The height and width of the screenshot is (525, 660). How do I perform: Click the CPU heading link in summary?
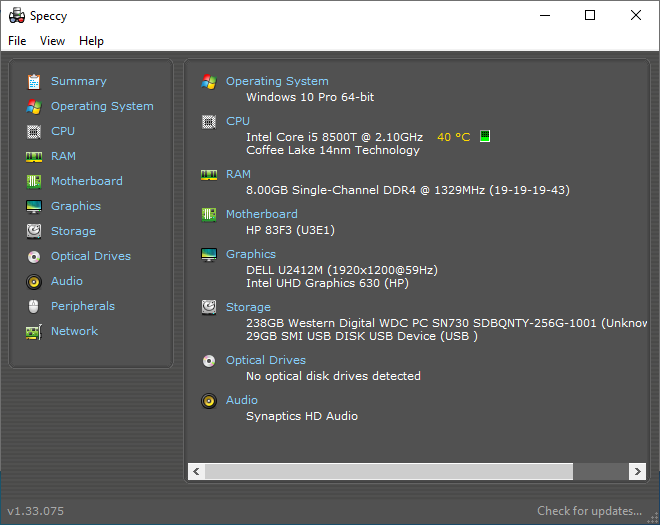[238, 121]
